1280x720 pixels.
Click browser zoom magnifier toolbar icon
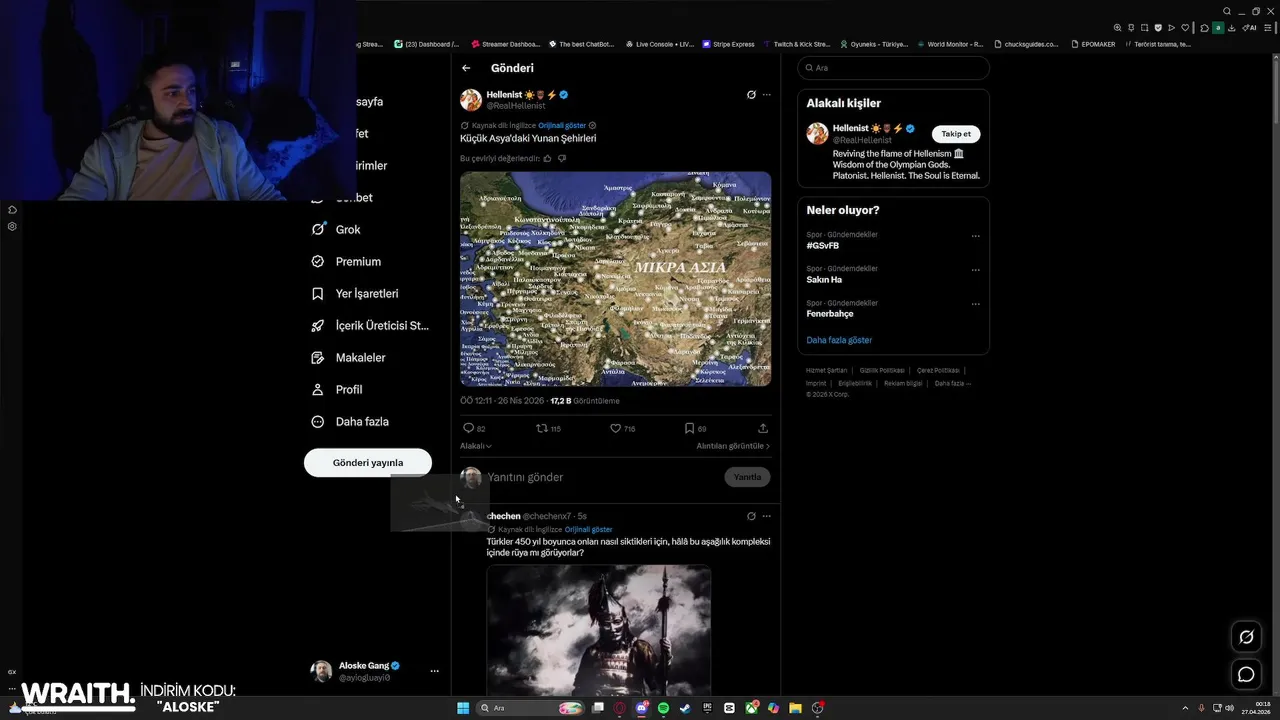pos(1117,28)
